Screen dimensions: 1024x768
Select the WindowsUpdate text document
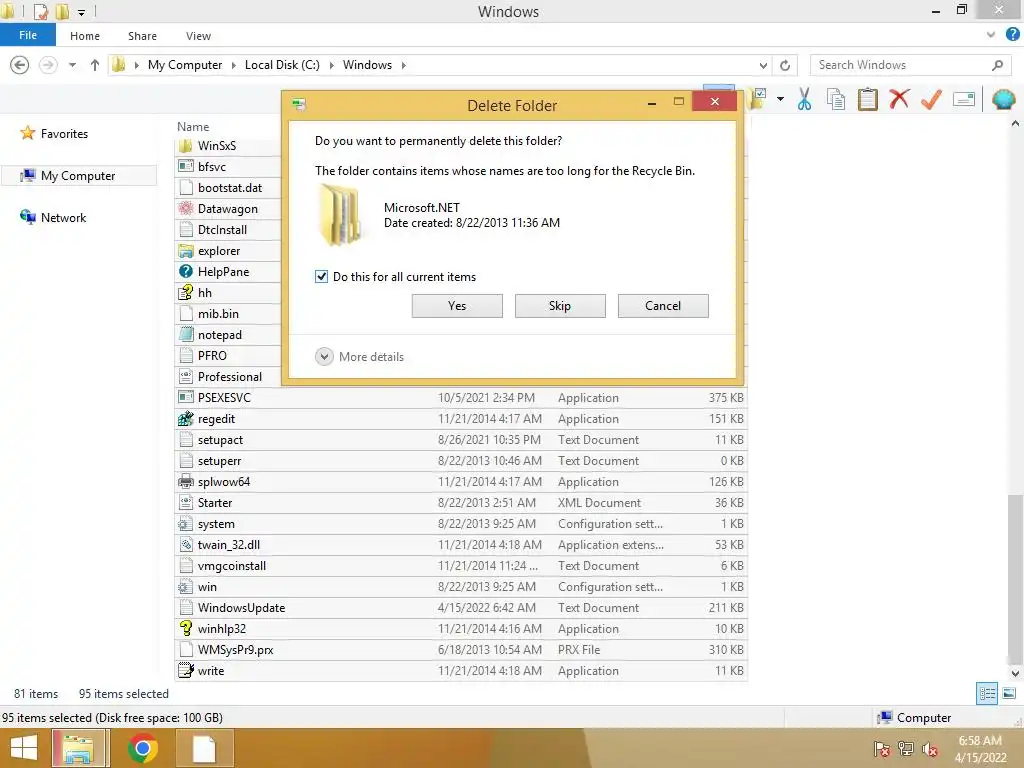tap(462, 607)
